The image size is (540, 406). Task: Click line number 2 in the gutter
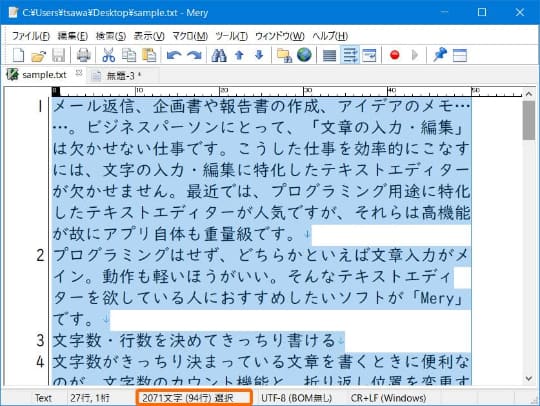(40, 256)
